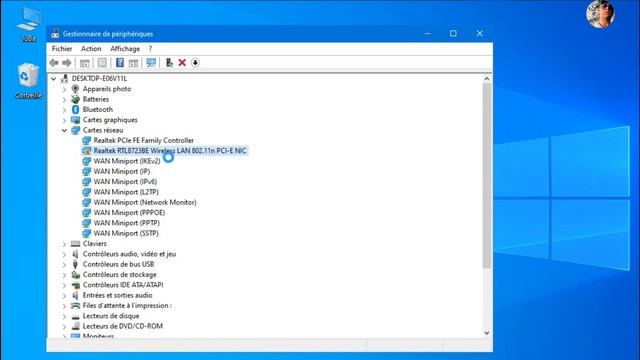
Task: Select WAN Miniport (PPPOE)
Action: point(129,213)
